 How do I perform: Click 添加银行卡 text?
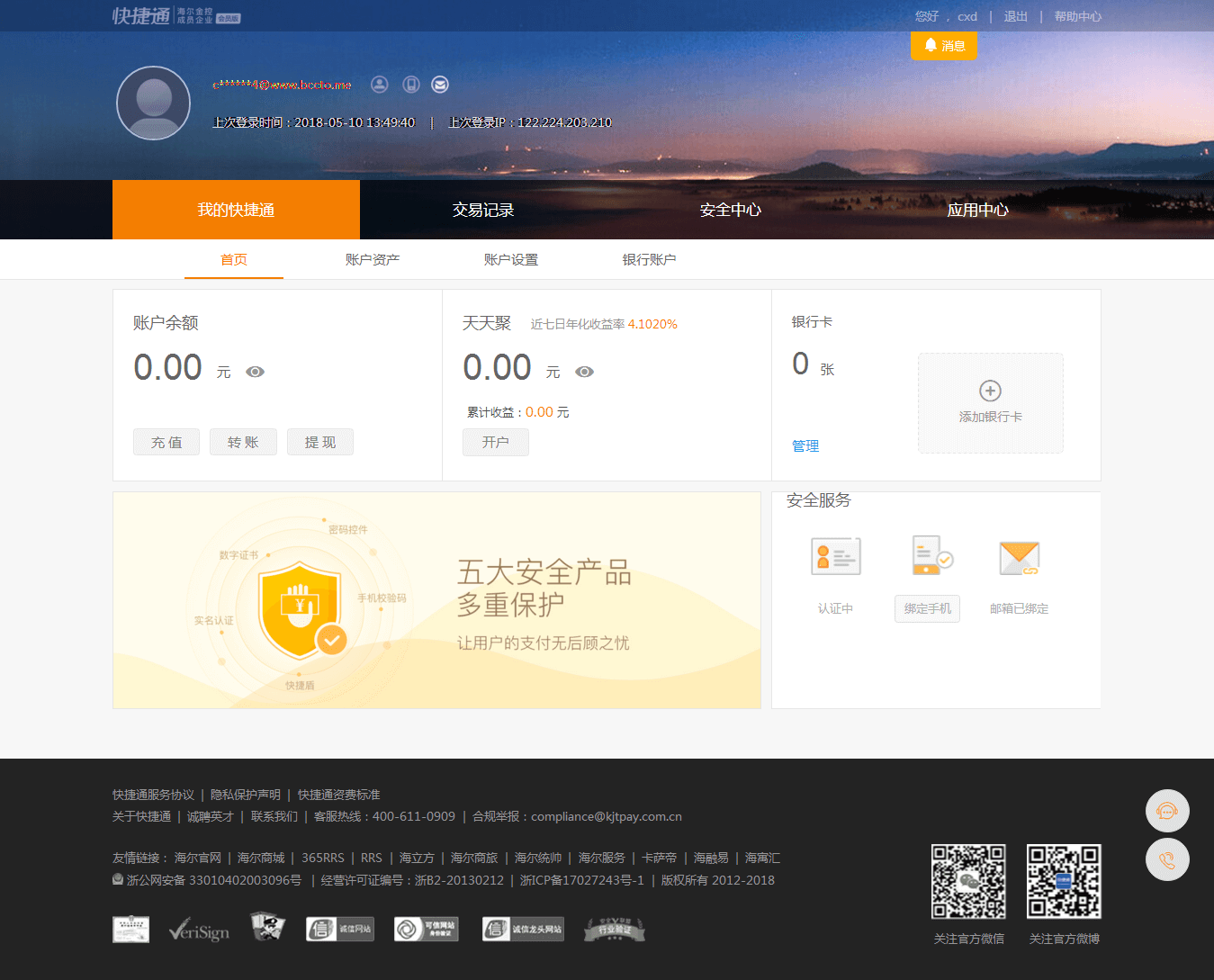coord(990,417)
